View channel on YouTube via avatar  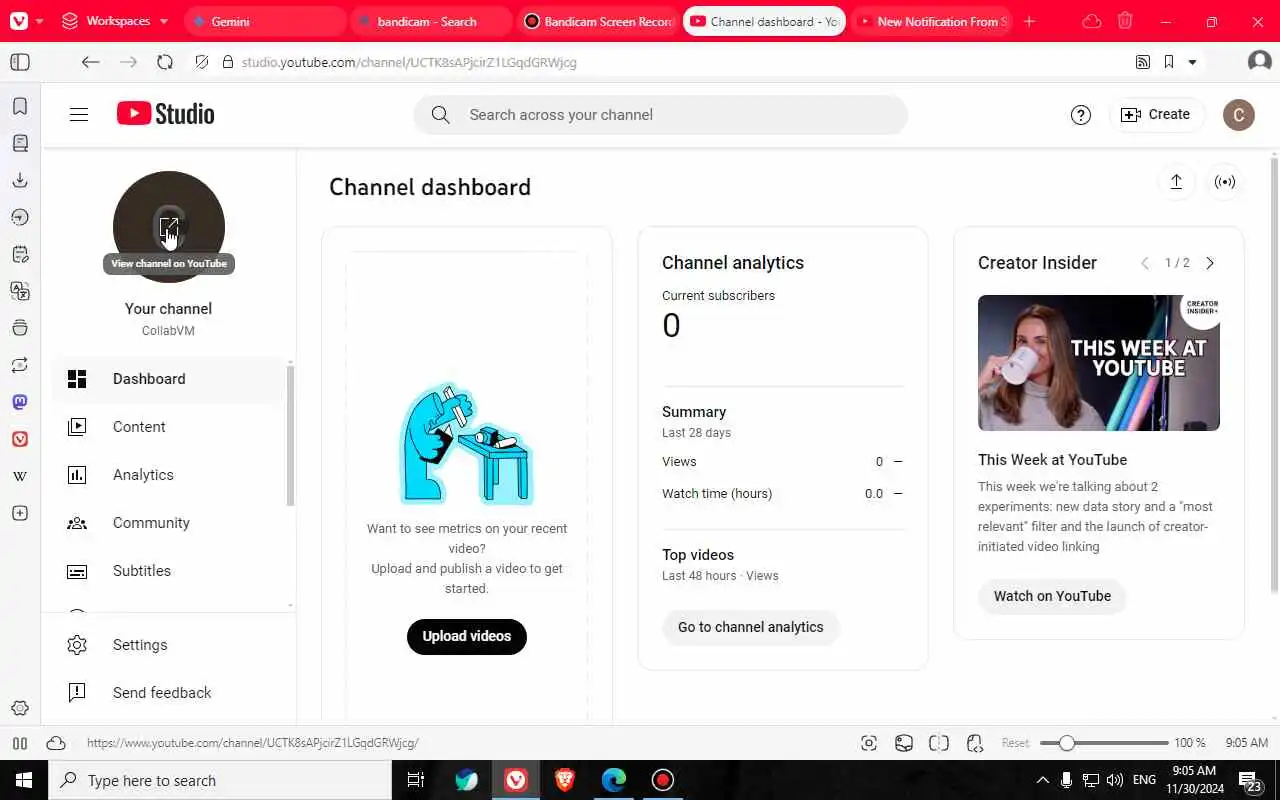tap(169, 227)
